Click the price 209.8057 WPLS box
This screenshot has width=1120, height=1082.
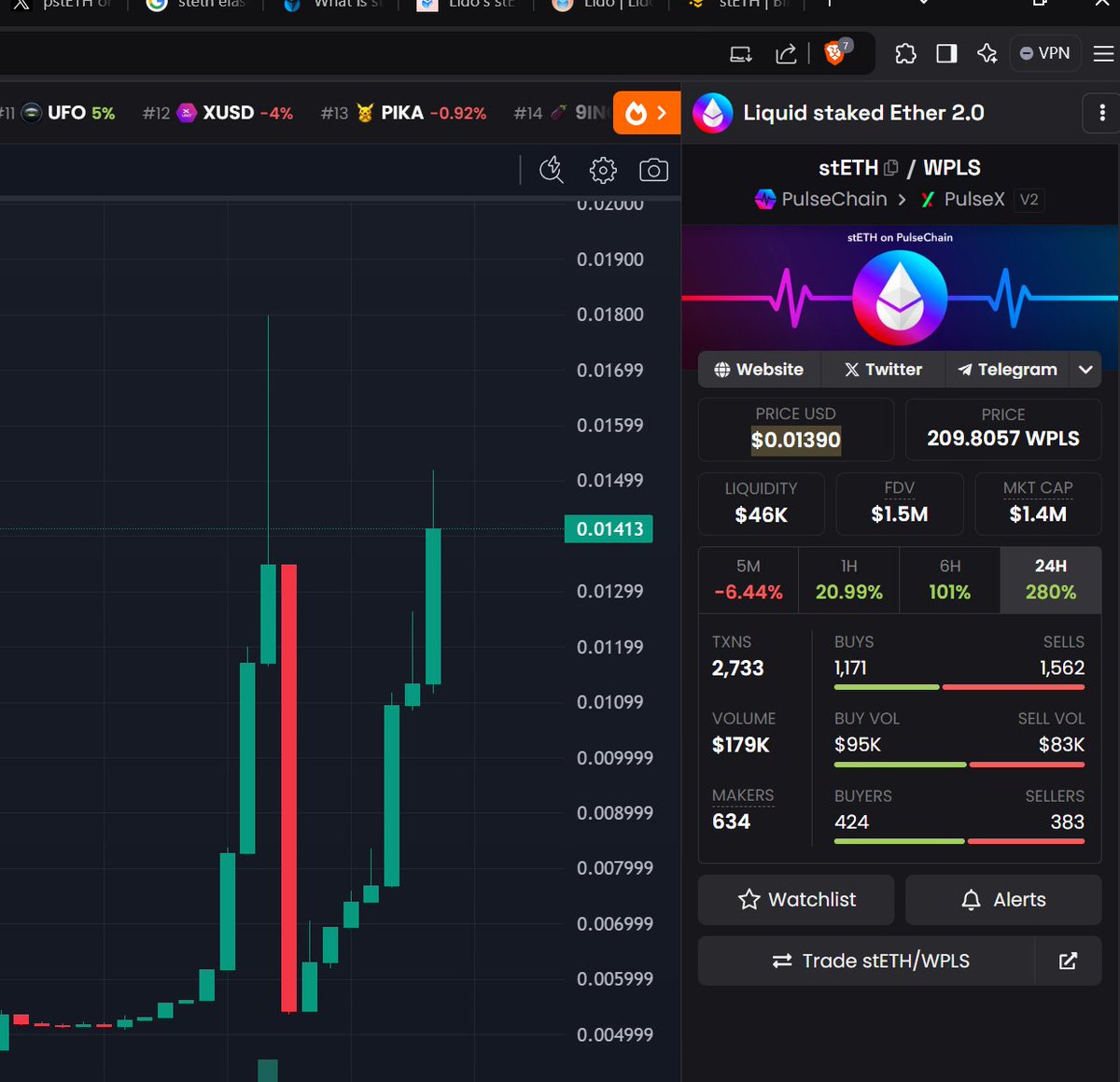coord(1003,429)
